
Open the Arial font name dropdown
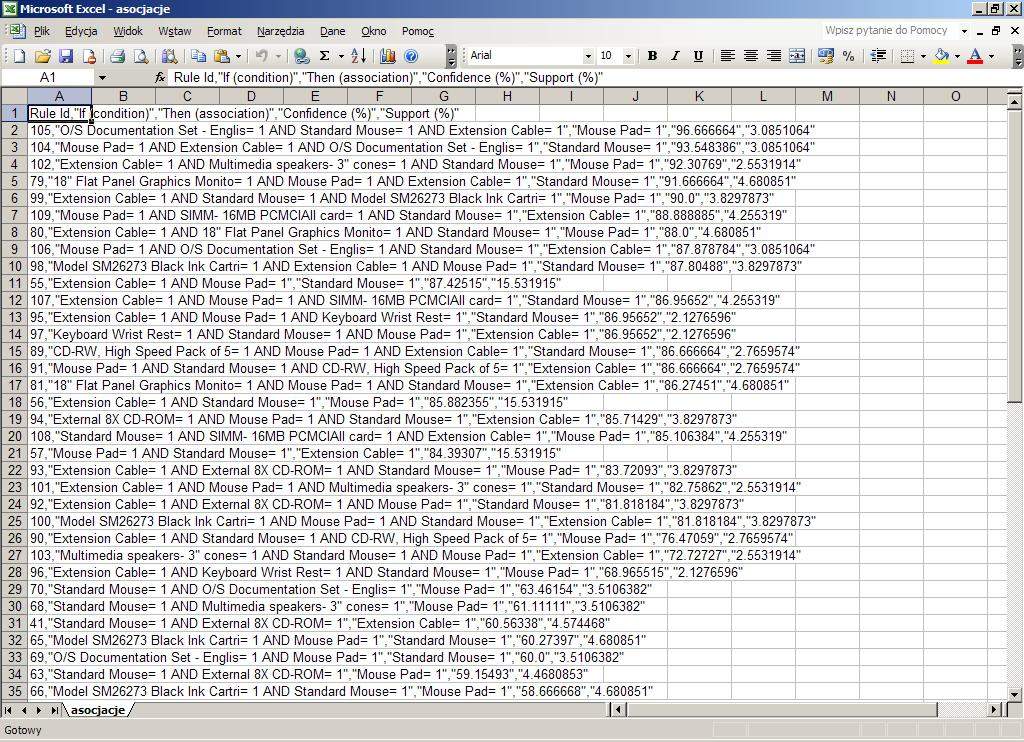pyautogui.click(x=588, y=56)
